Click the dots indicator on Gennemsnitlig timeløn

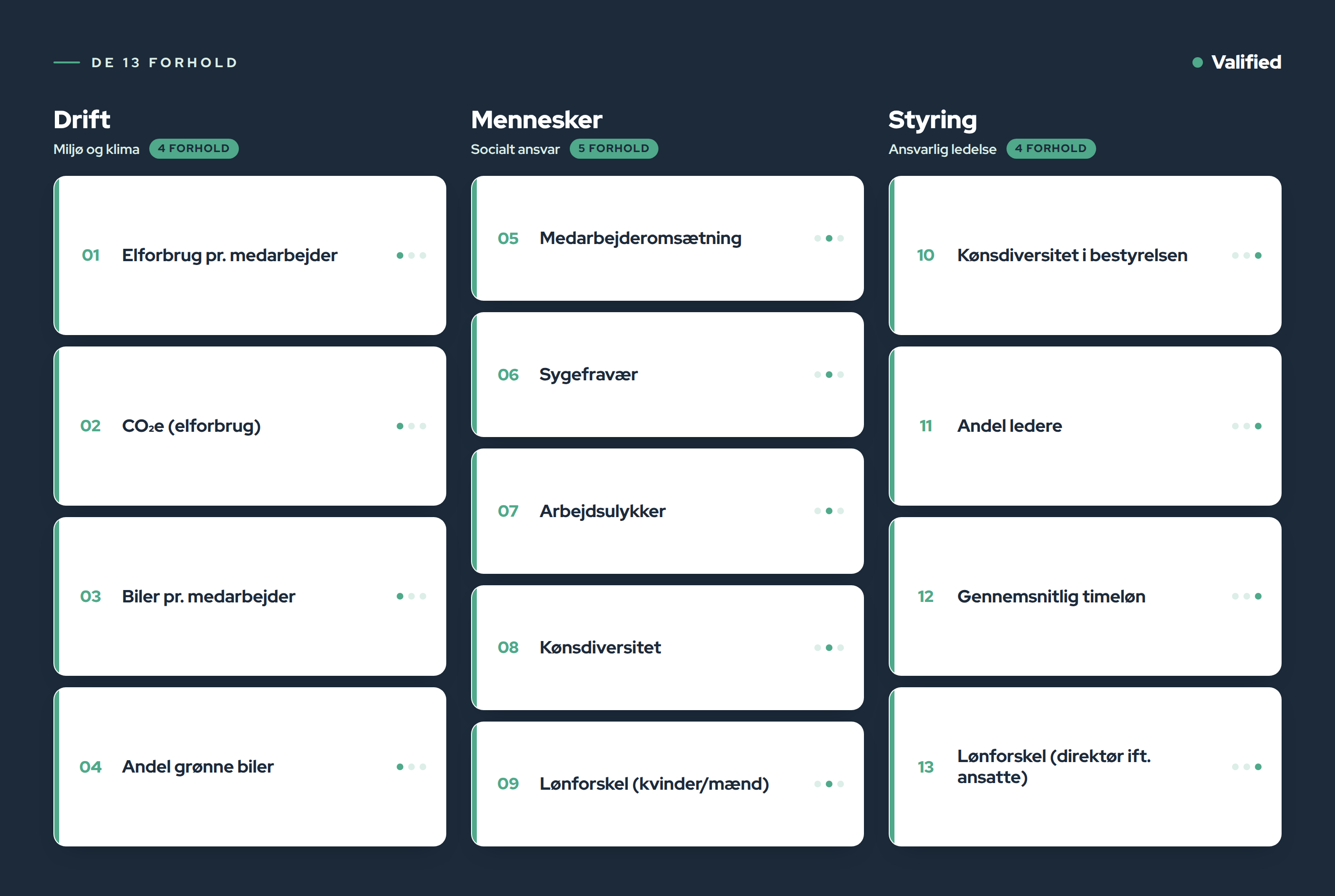point(1247,597)
